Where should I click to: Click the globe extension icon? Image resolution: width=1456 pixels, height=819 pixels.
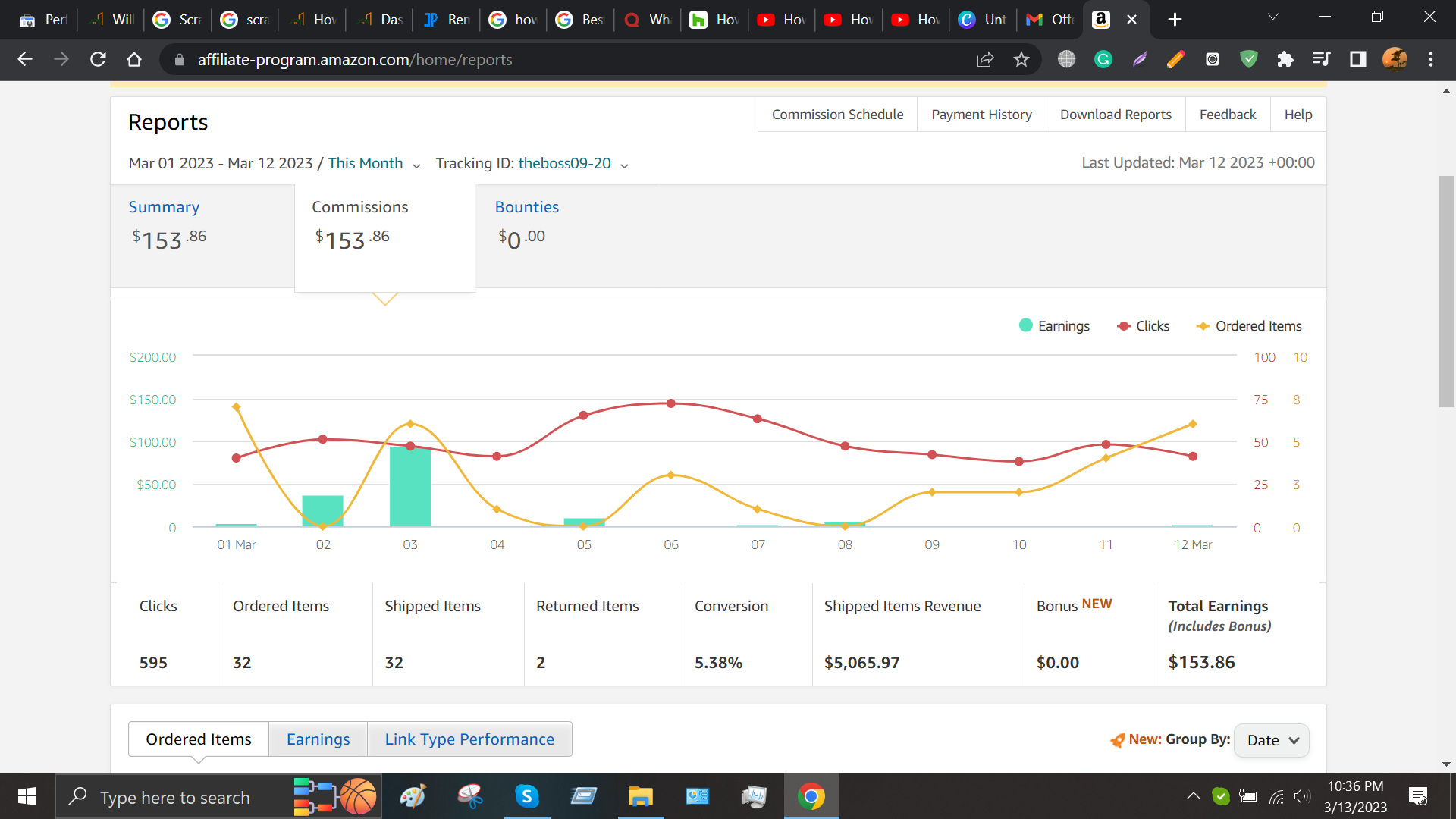point(1067,59)
